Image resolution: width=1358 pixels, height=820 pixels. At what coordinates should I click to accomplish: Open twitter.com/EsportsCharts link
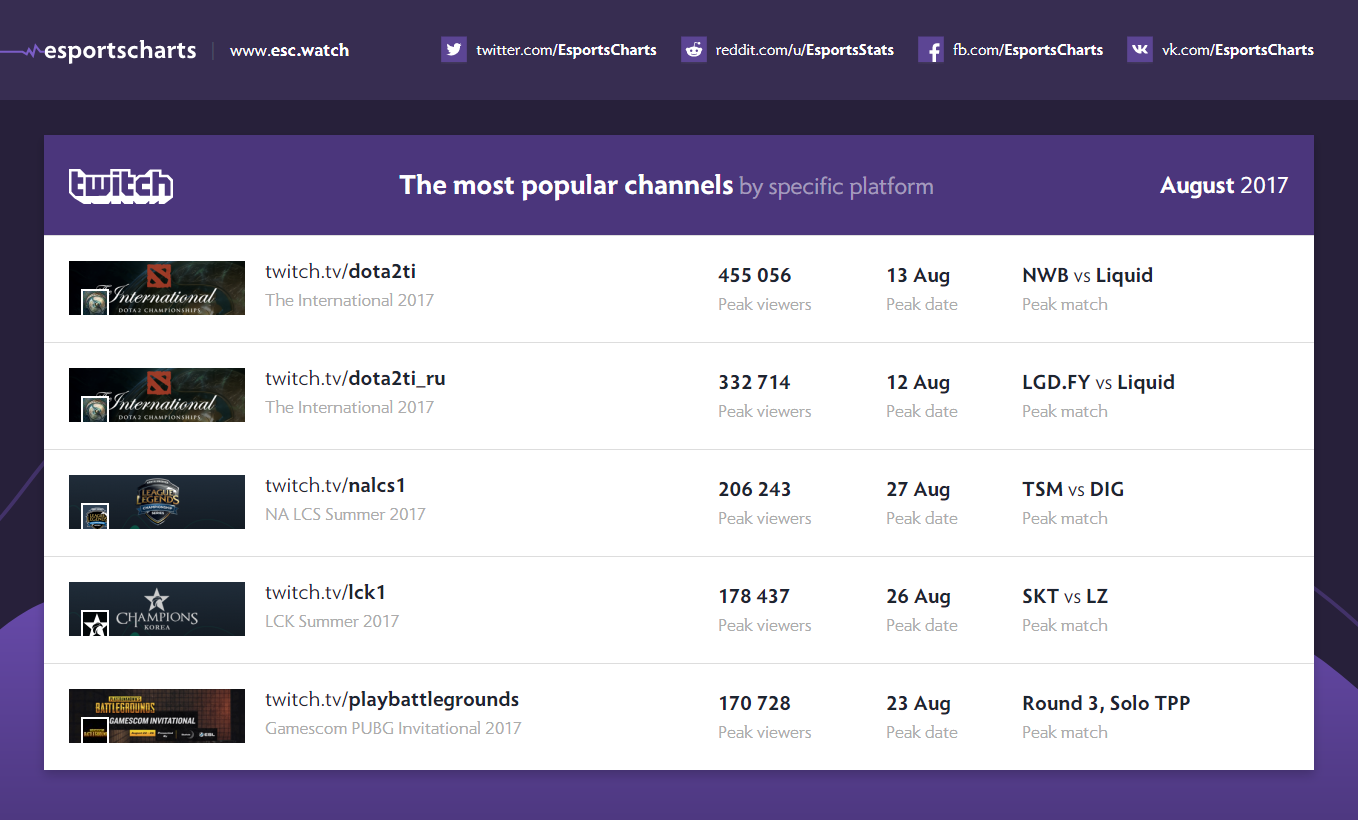tap(566, 49)
